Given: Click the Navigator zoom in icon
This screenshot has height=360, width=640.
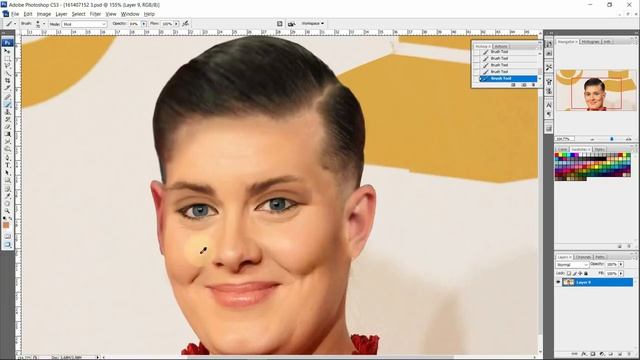Looking at the screenshot, I should point(629,139).
